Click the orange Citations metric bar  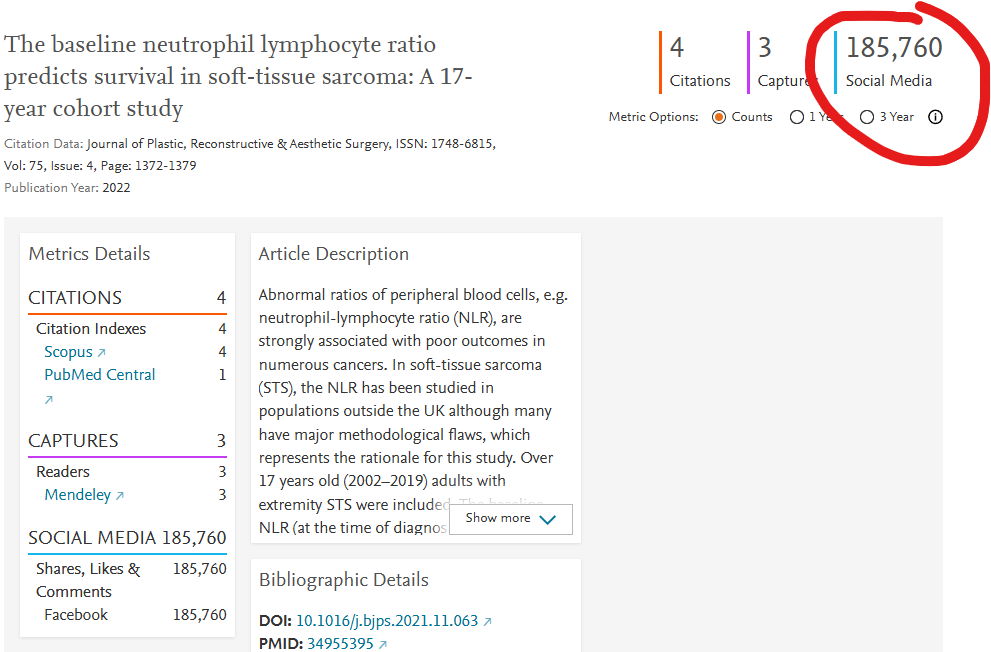660,62
